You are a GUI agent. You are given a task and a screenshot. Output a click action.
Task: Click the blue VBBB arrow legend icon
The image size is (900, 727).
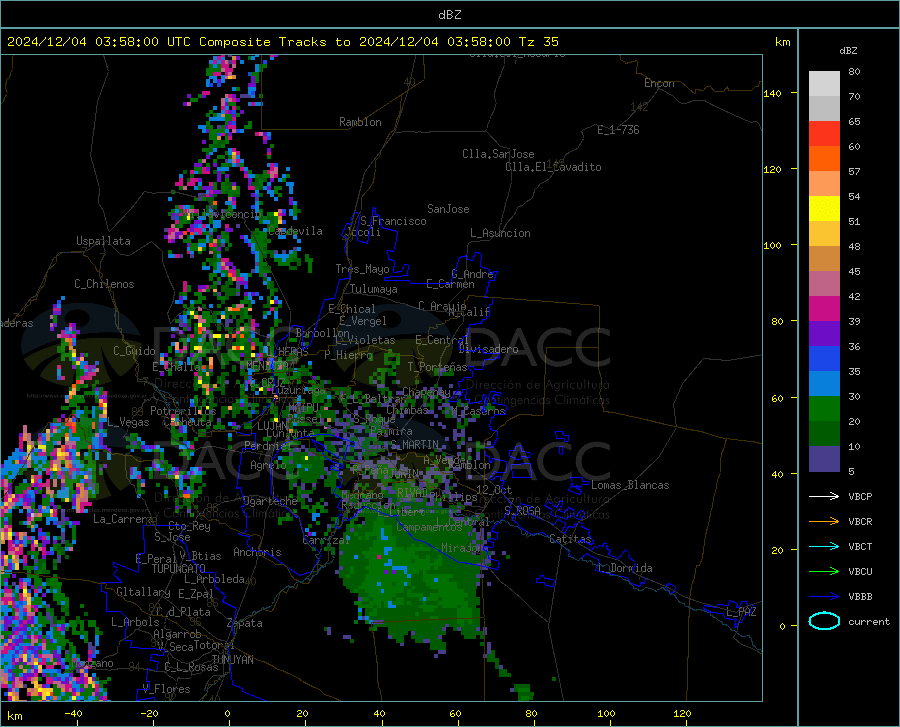824,597
